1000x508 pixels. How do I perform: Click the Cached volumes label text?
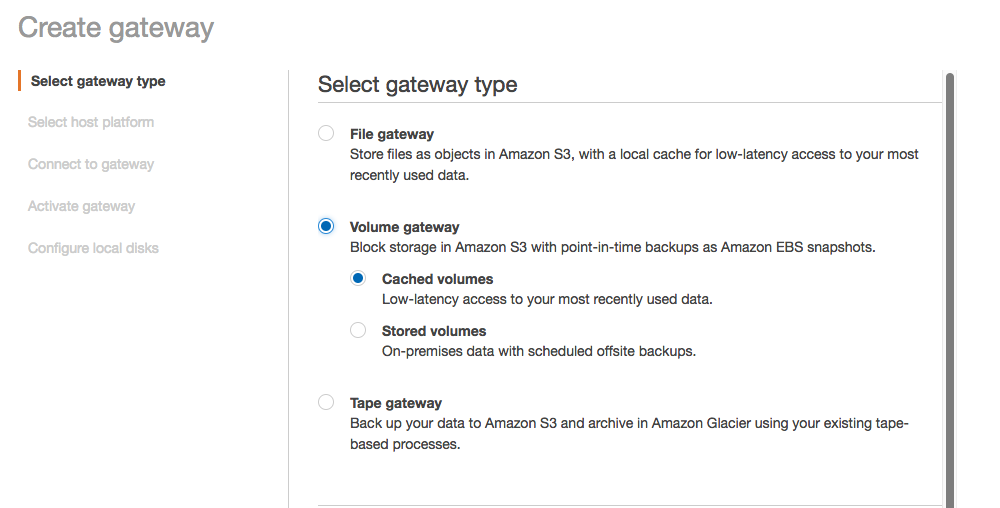438,279
